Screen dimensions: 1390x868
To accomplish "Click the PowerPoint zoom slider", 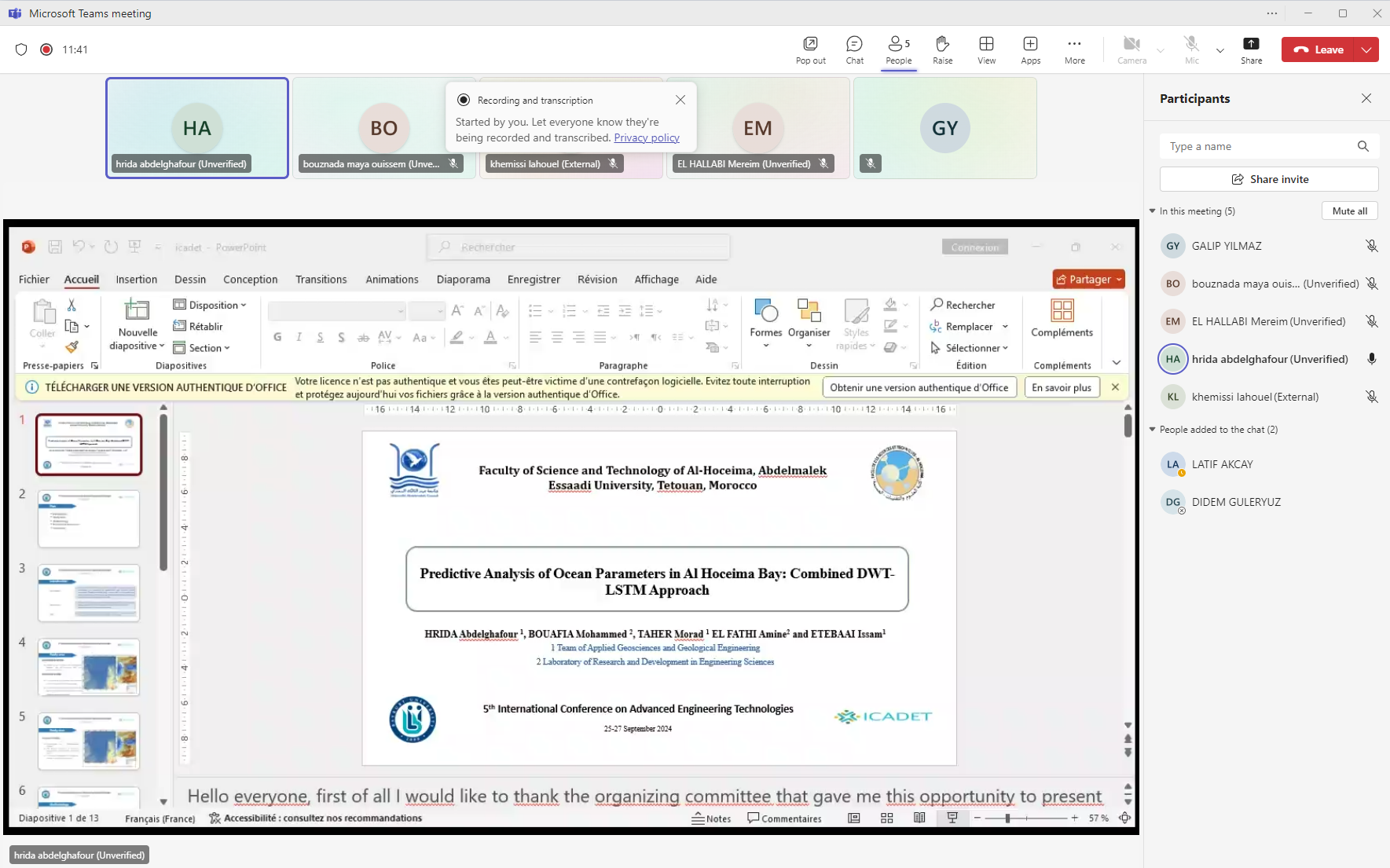I will [1025, 819].
